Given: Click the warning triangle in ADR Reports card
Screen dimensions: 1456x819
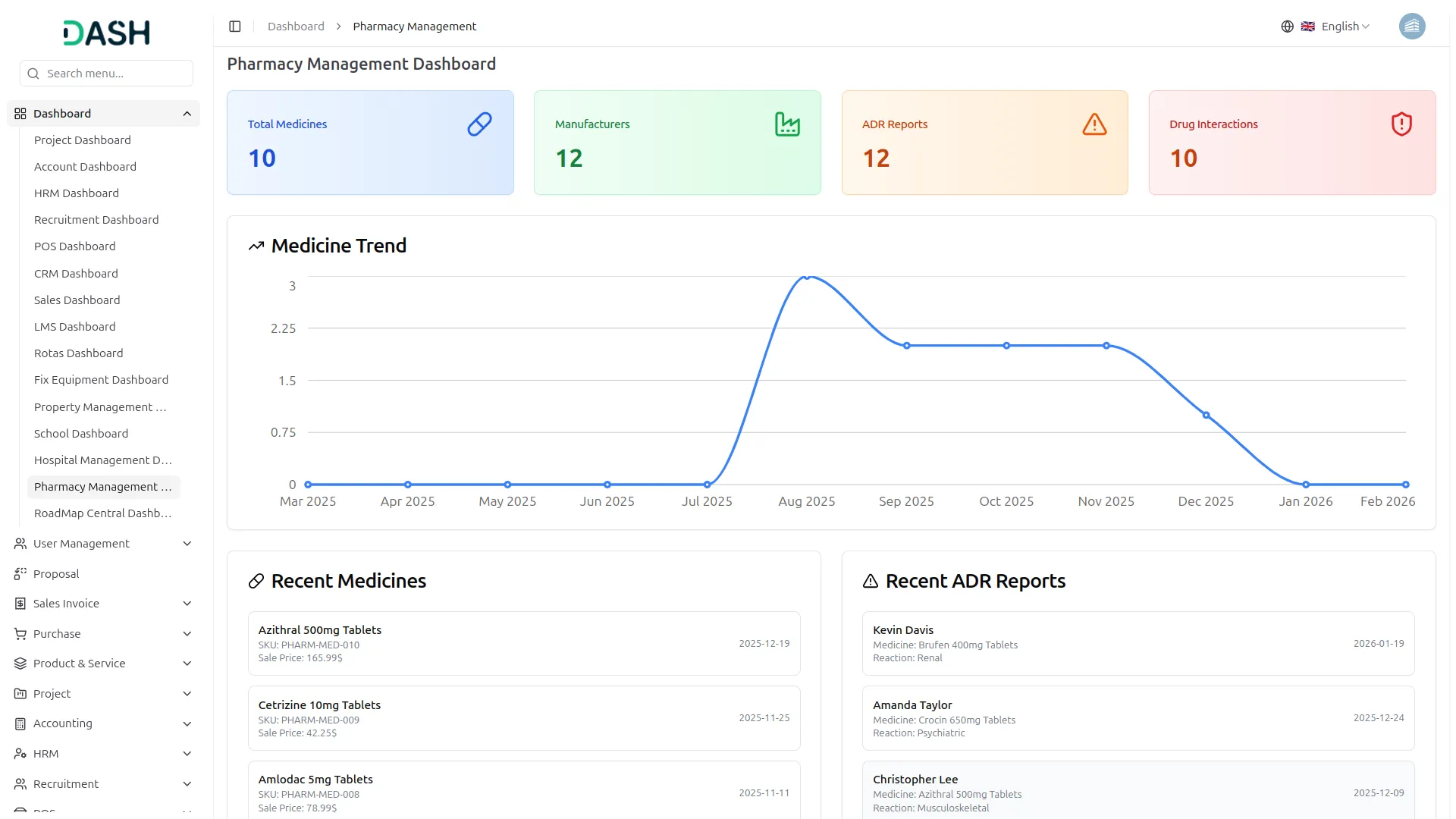Looking at the screenshot, I should pyautogui.click(x=1094, y=124).
